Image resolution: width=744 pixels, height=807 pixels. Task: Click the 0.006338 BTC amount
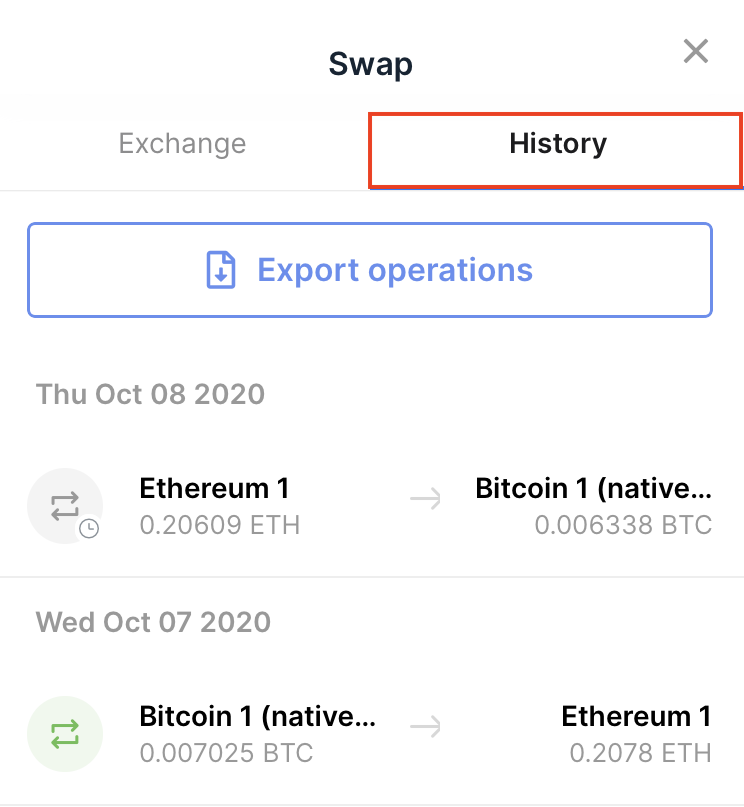(x=623, y=524)
